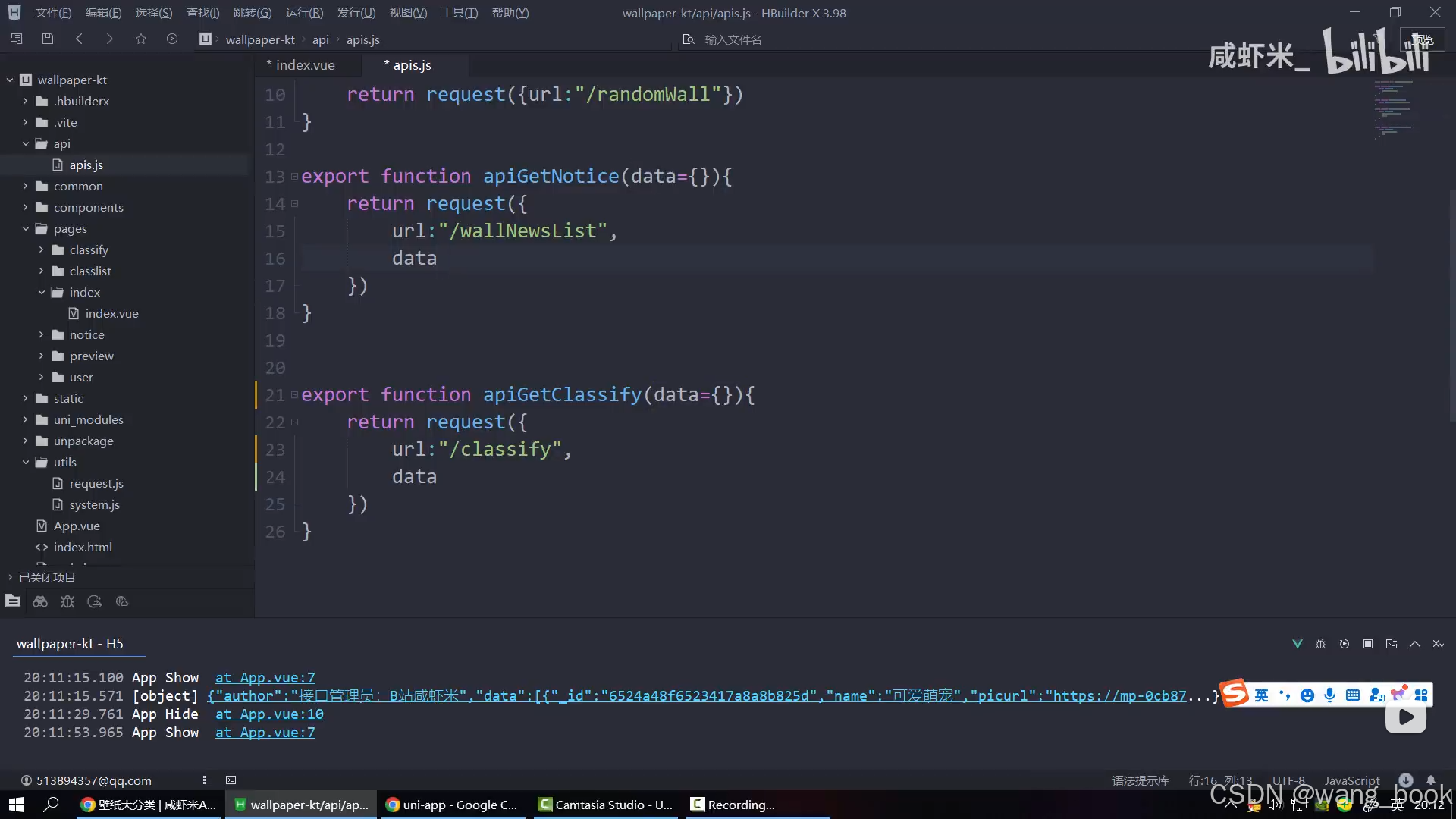Click the bookmark star icon in toolbar
1456x819 pixels.
141,39
